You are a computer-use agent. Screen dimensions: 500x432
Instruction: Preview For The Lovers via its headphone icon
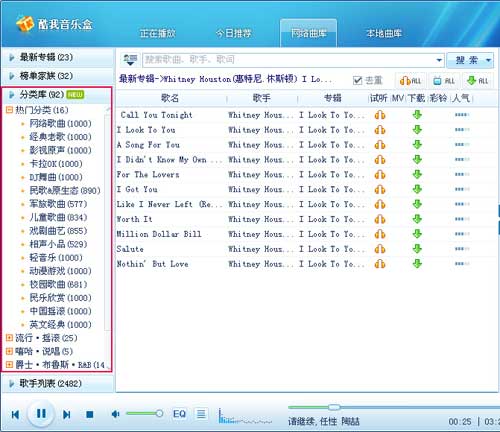(x=380, y=175)
